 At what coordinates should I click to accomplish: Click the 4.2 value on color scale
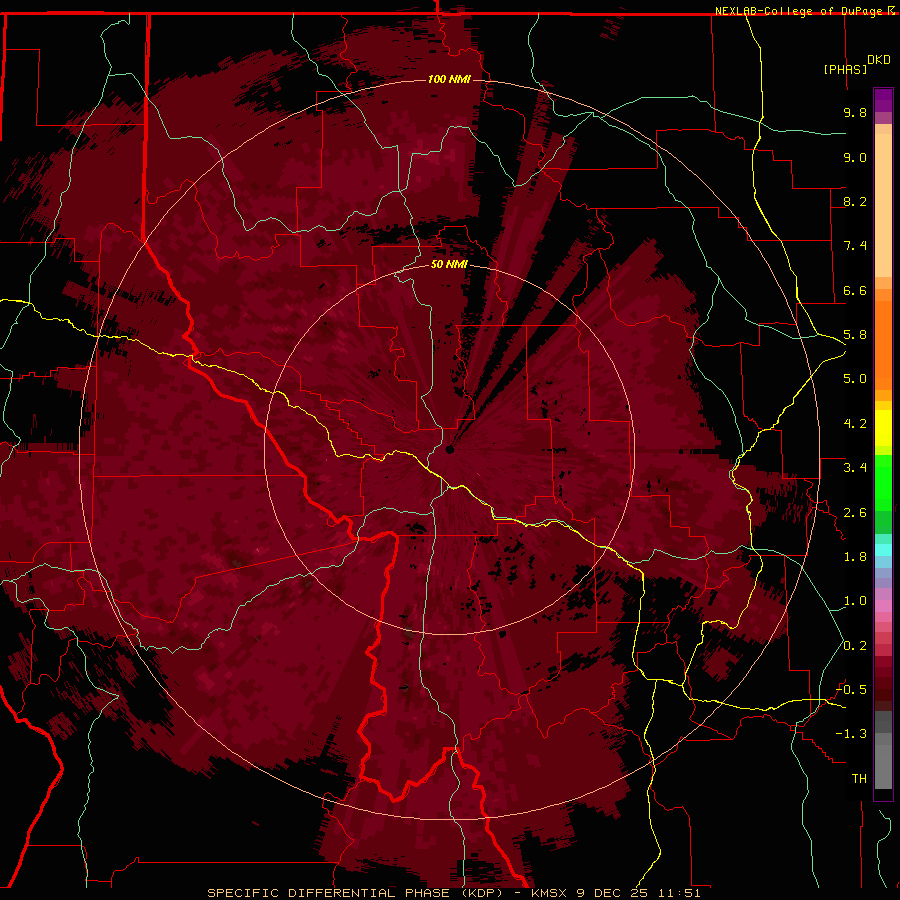pos(855,424)
